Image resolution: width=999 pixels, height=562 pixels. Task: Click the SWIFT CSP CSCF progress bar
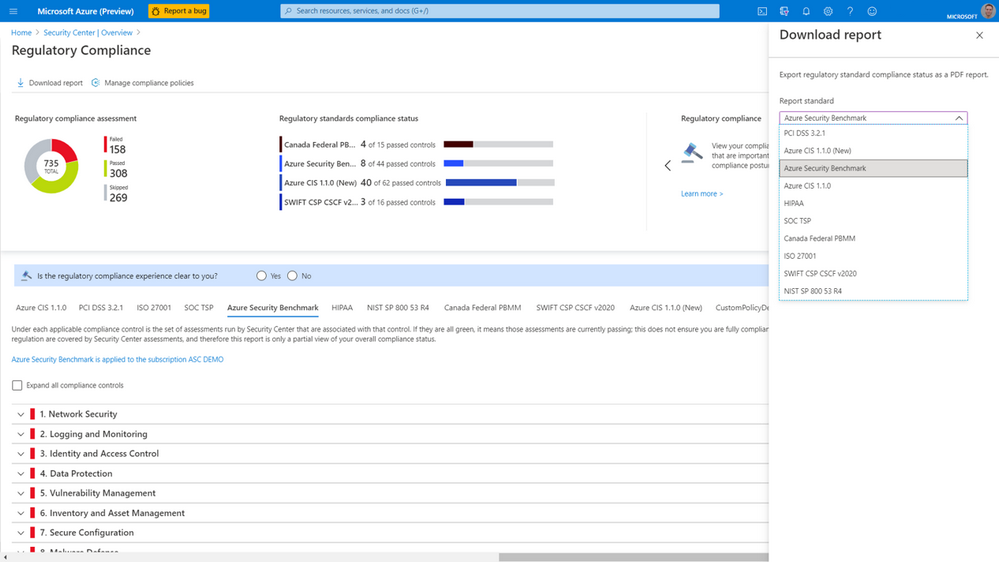498,202
